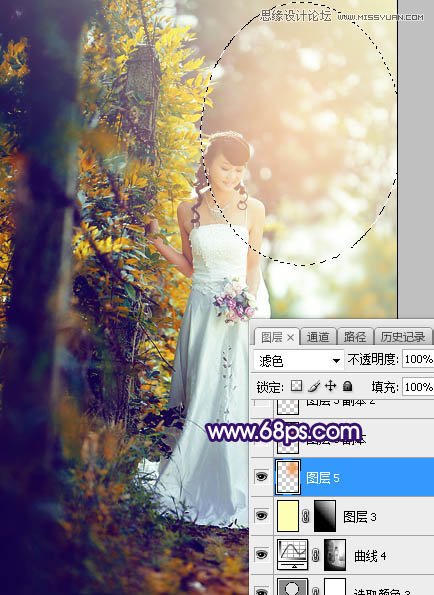Select the 曲线 4 layer mask thumbnail
The image size is (434, 595).
point(335,555)
